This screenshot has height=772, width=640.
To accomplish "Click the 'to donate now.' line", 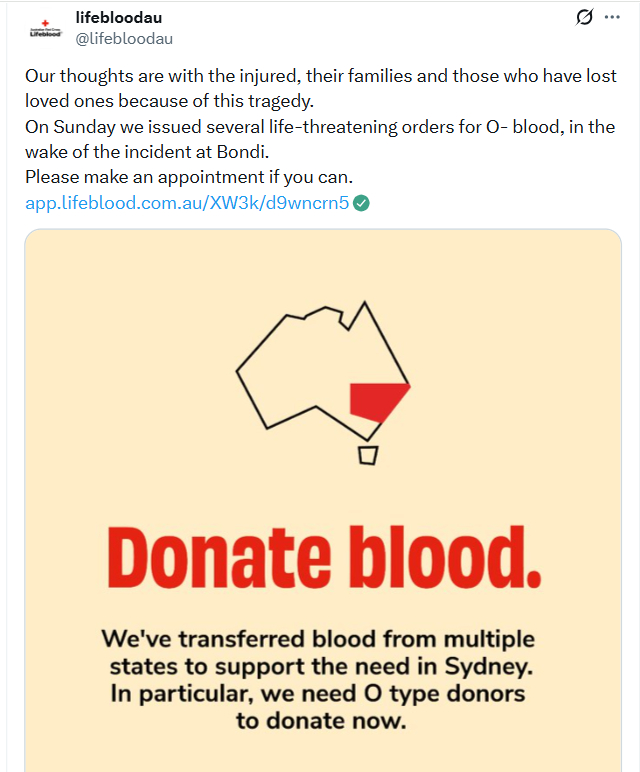I will pyautogui.click(x=321, y=721).
